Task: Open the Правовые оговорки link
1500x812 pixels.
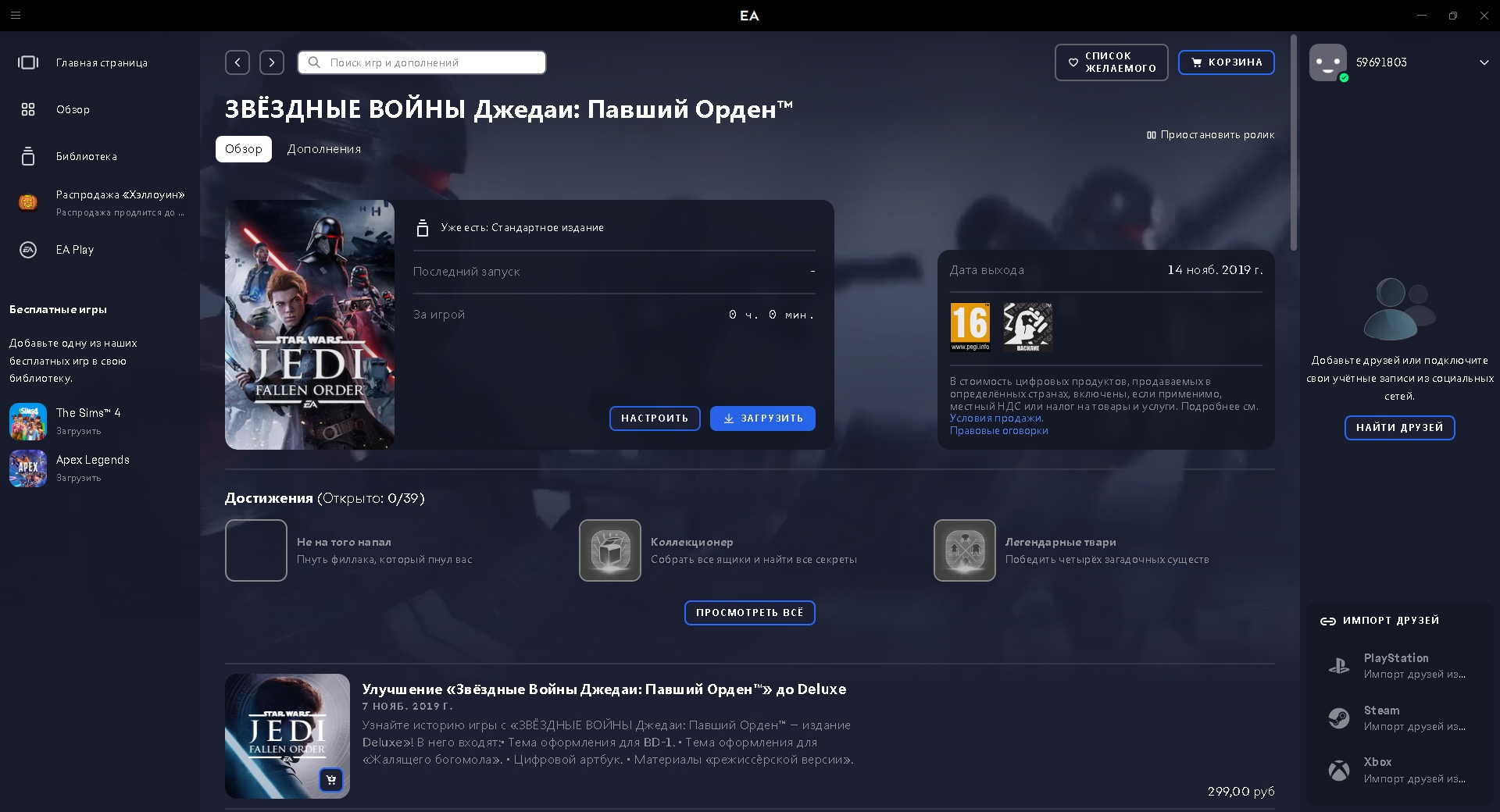Action: tap(999, 431)
